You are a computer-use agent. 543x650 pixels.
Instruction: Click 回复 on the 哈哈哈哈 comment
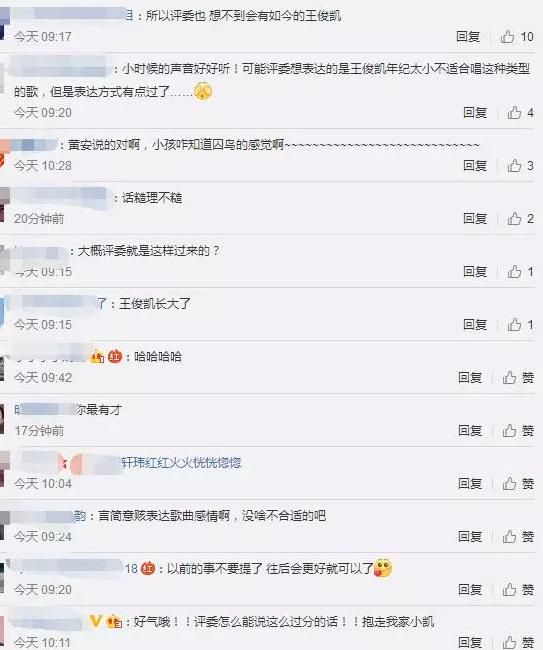click(x=470, y=378)
